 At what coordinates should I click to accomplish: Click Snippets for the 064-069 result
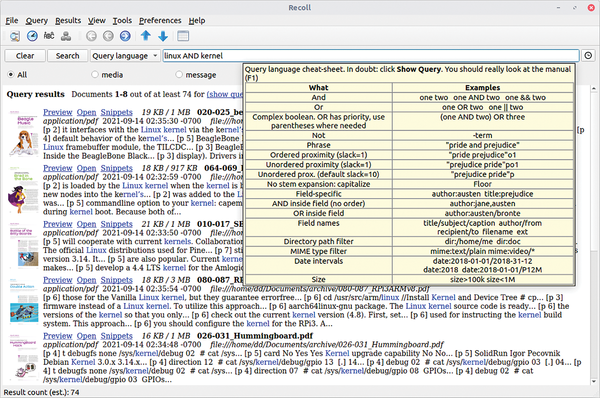point(117,168)
